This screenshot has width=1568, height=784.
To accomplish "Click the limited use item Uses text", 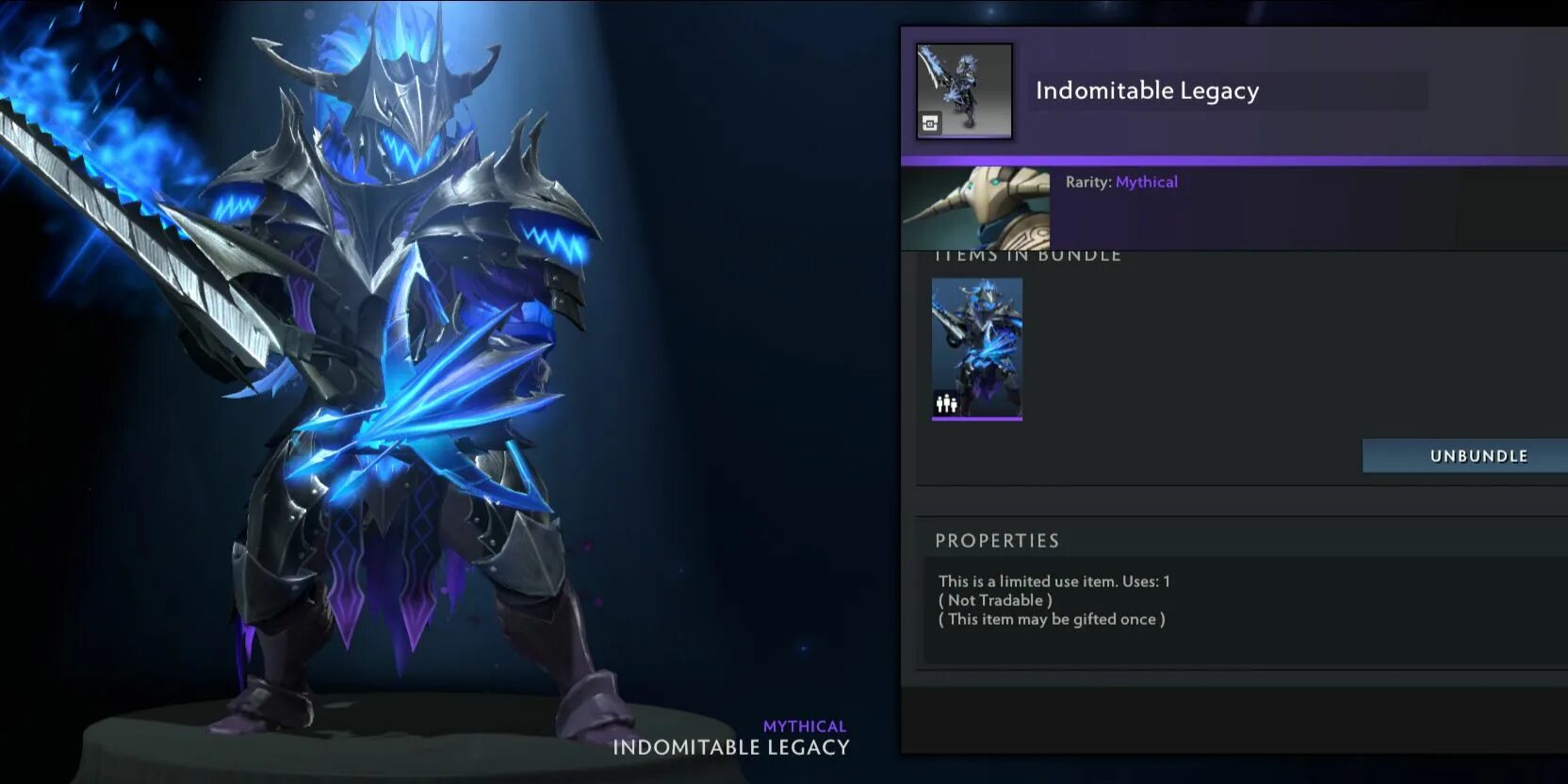I will point(1053,581).
